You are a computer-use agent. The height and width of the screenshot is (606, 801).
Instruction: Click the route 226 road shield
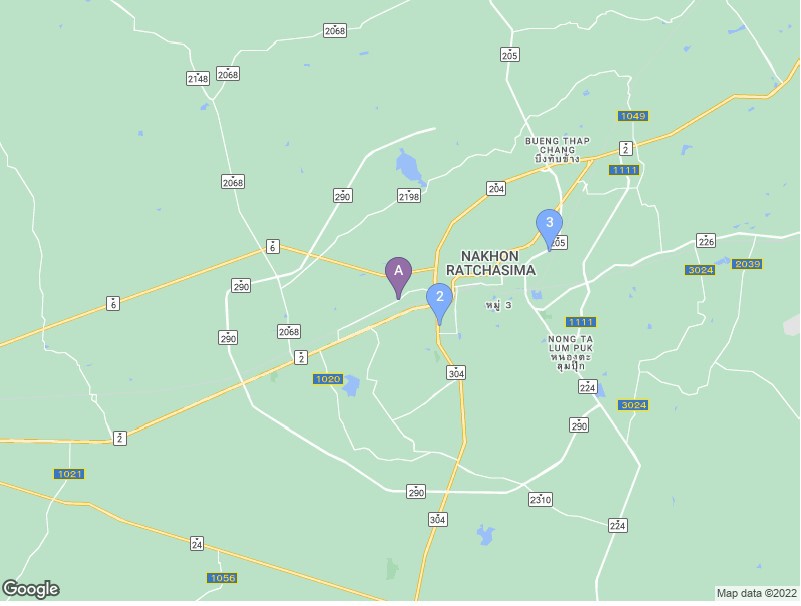706,240
